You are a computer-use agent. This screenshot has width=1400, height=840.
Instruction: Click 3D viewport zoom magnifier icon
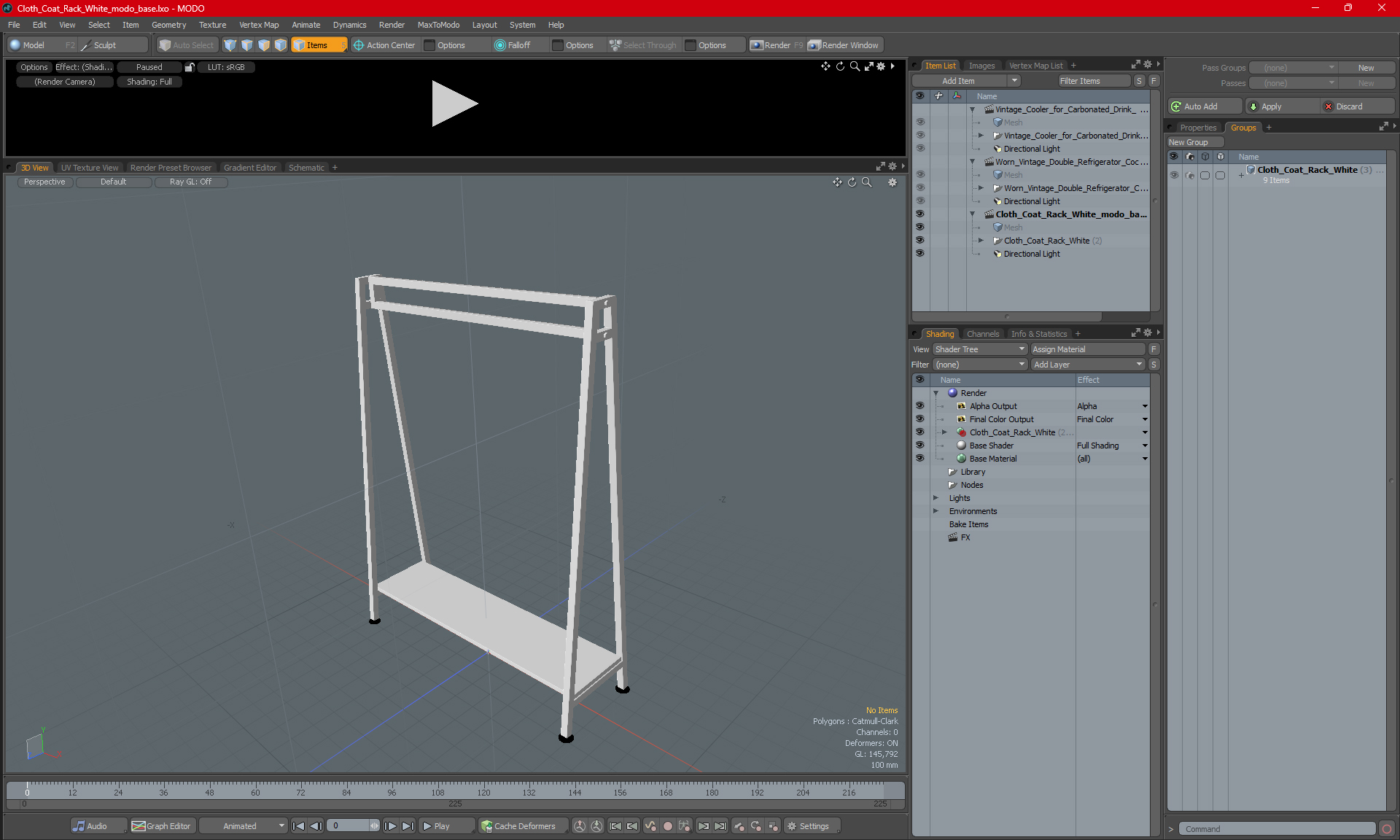point(866,182)
